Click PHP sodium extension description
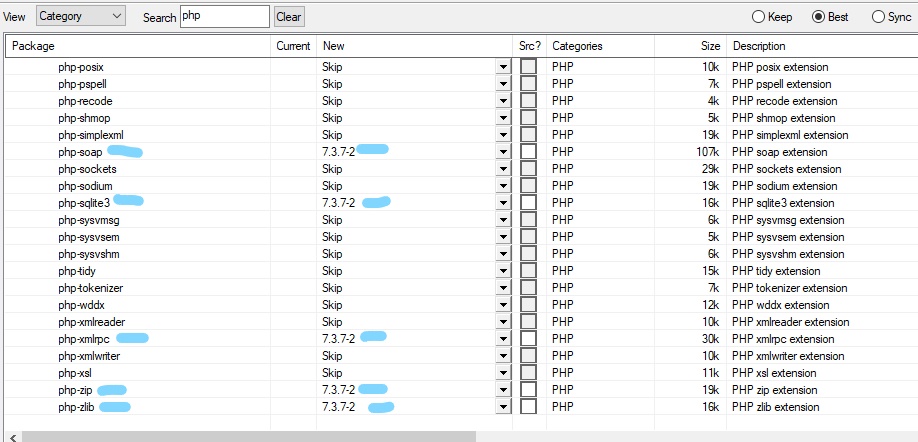Screen dimensions: 918x442 (785, 186)
